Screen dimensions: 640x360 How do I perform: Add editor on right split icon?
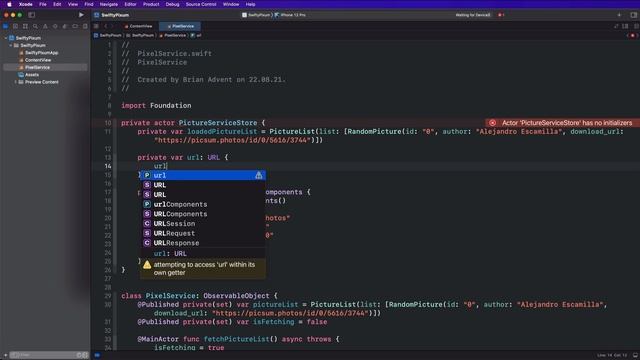(636, 26)
